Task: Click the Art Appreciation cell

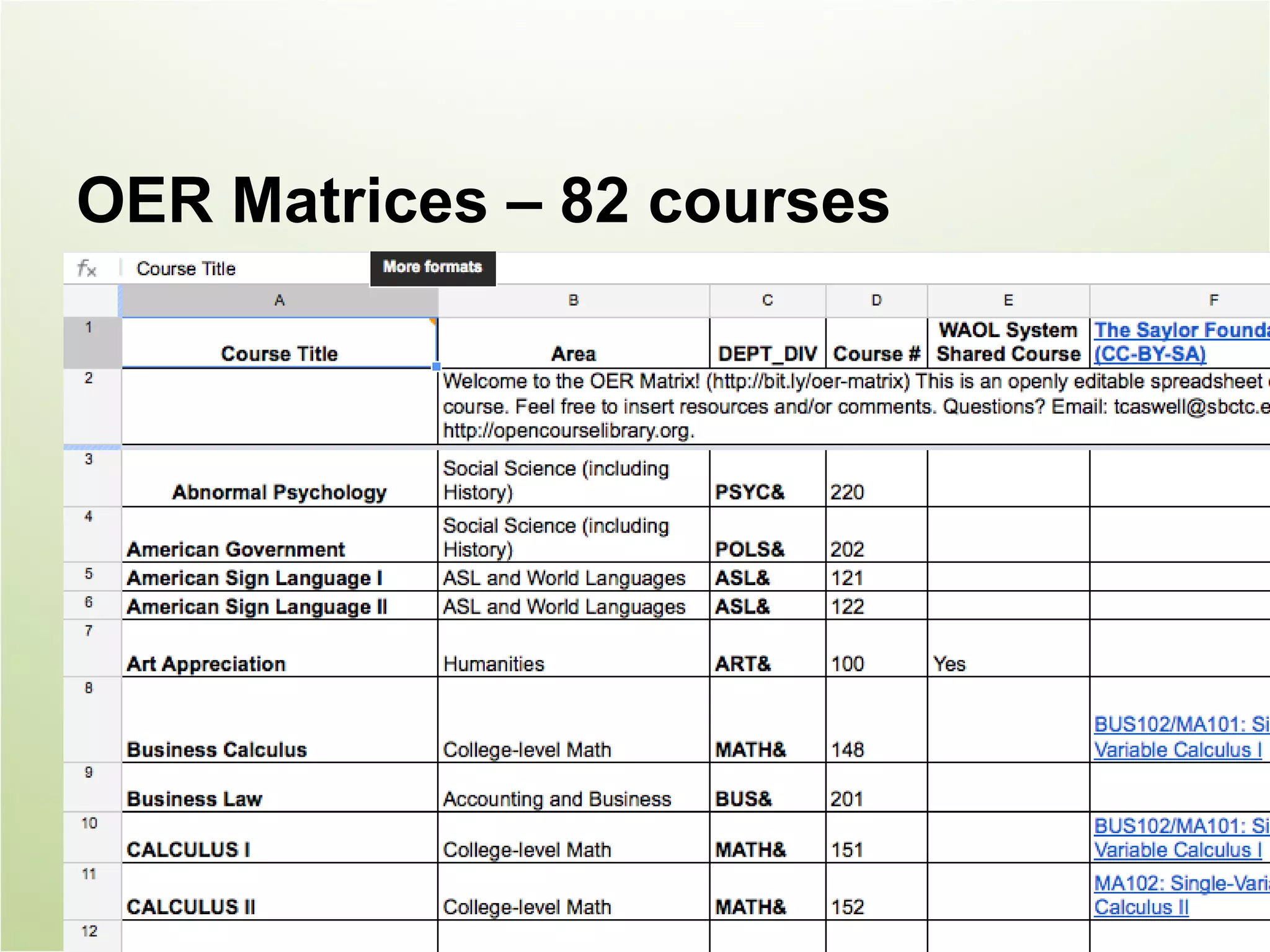Action: pyautogui.click(x=206, y=664)
